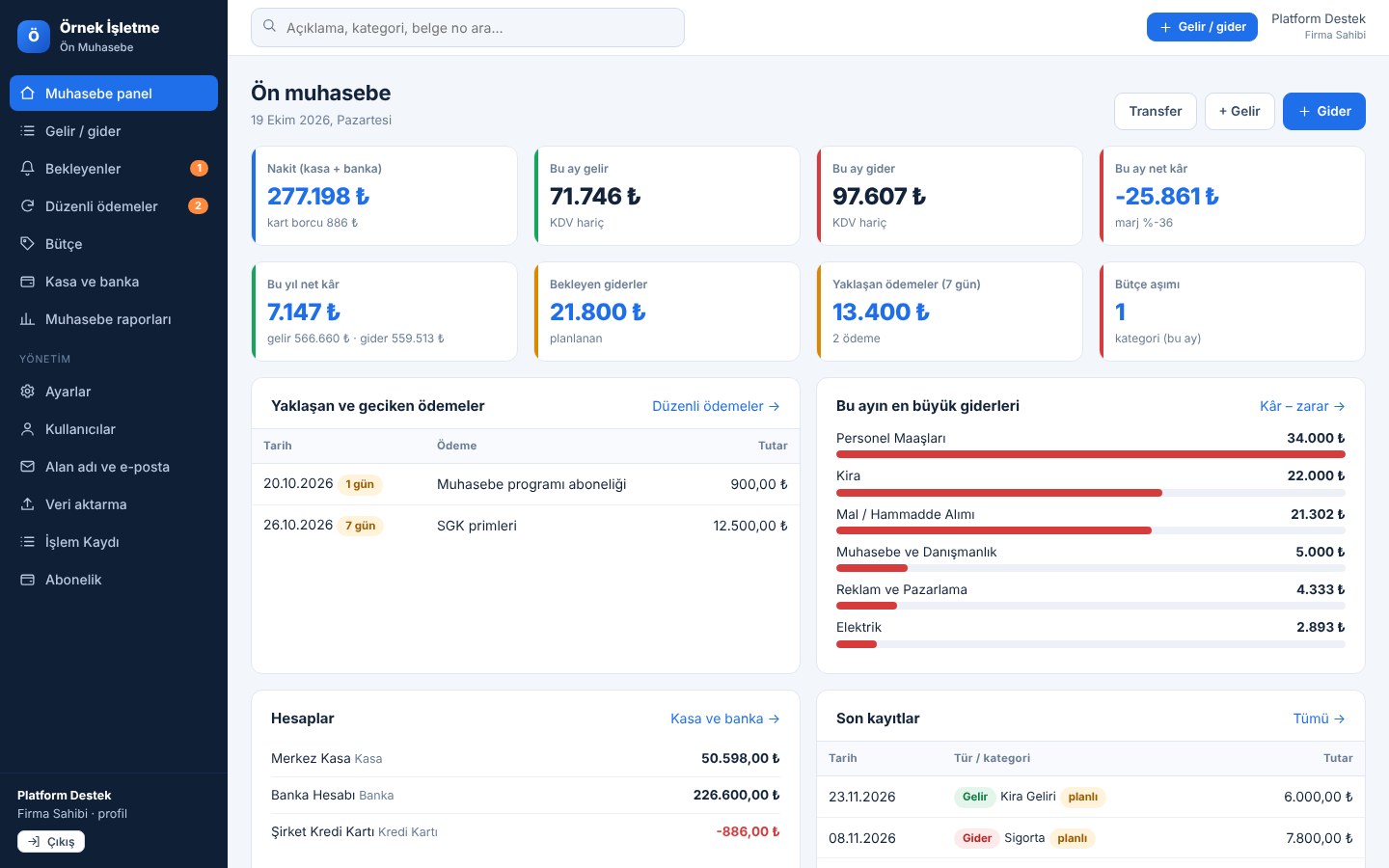Go to Muhasebe raporları in sidebar

(x=114, y=319)
